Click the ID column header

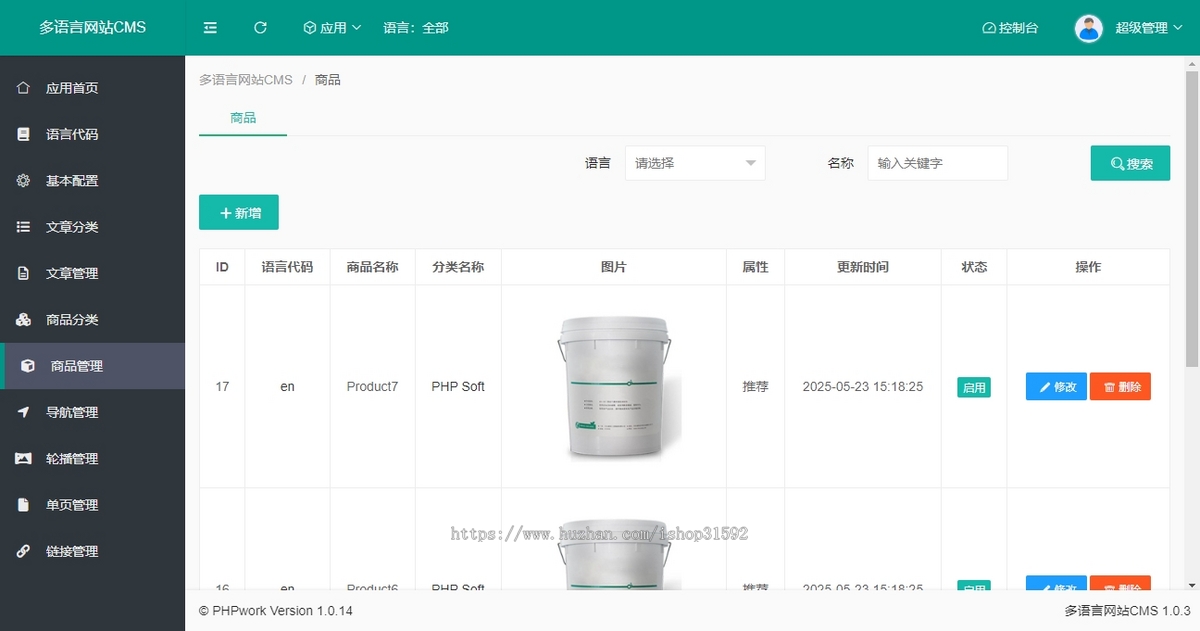(222, 267)
